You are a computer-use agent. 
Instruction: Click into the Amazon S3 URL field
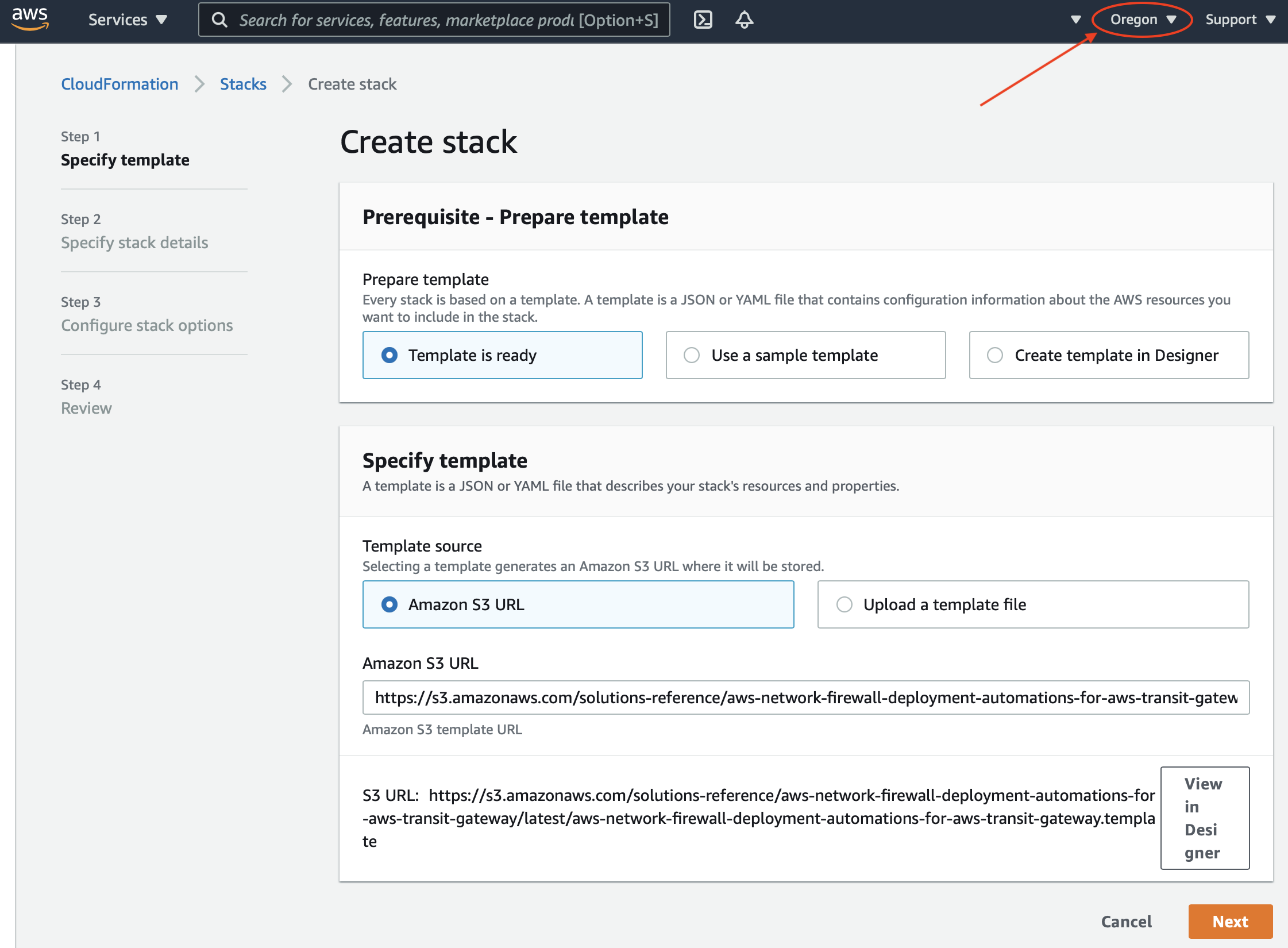click(x=805, y=697)
